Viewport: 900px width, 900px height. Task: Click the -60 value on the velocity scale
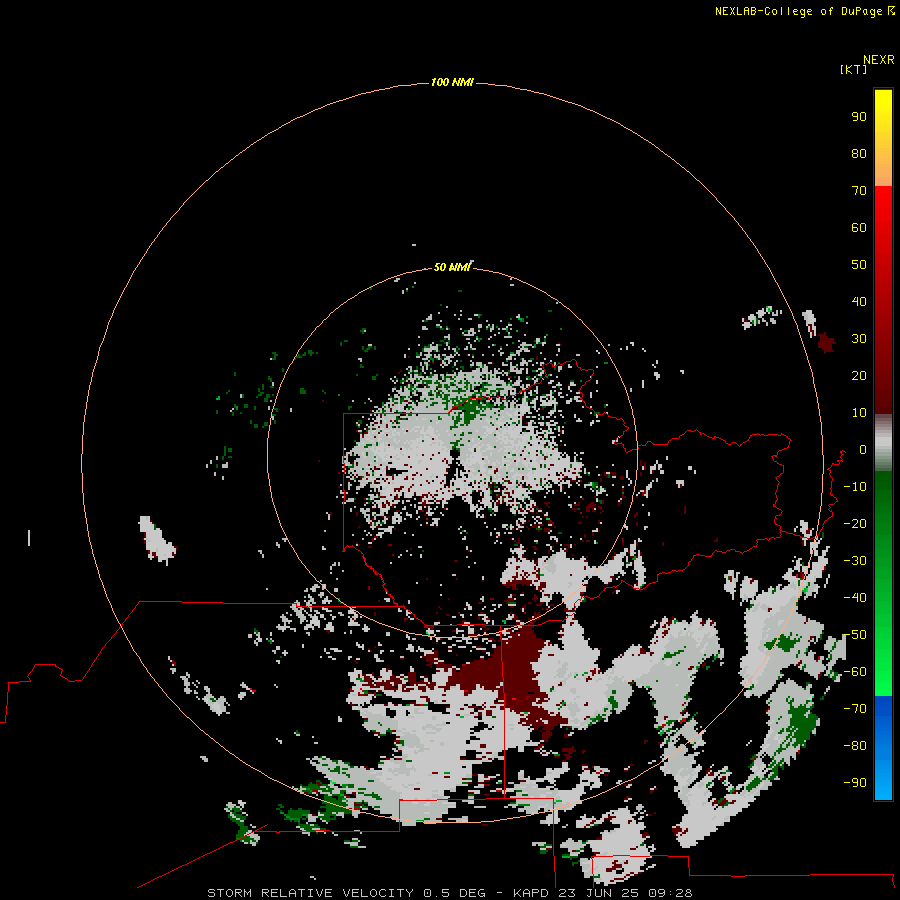coord(855,672)
